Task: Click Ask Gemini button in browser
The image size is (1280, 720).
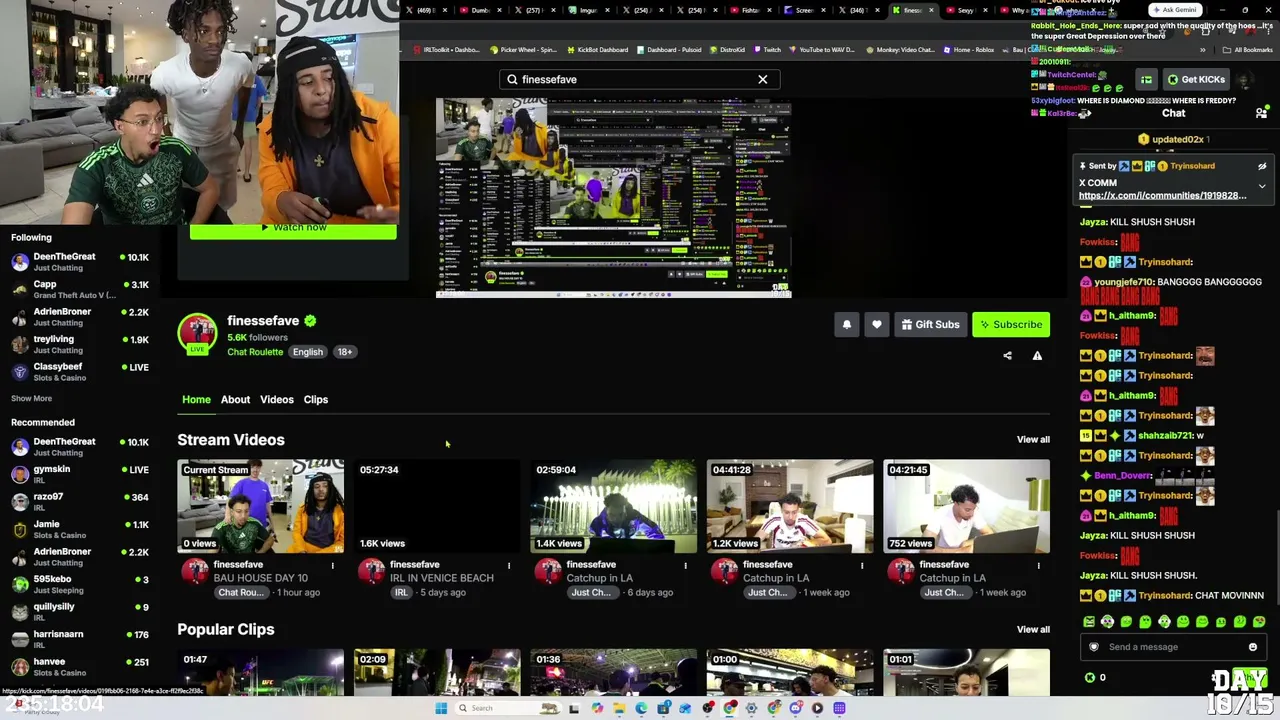Action: click(1174, 10)
